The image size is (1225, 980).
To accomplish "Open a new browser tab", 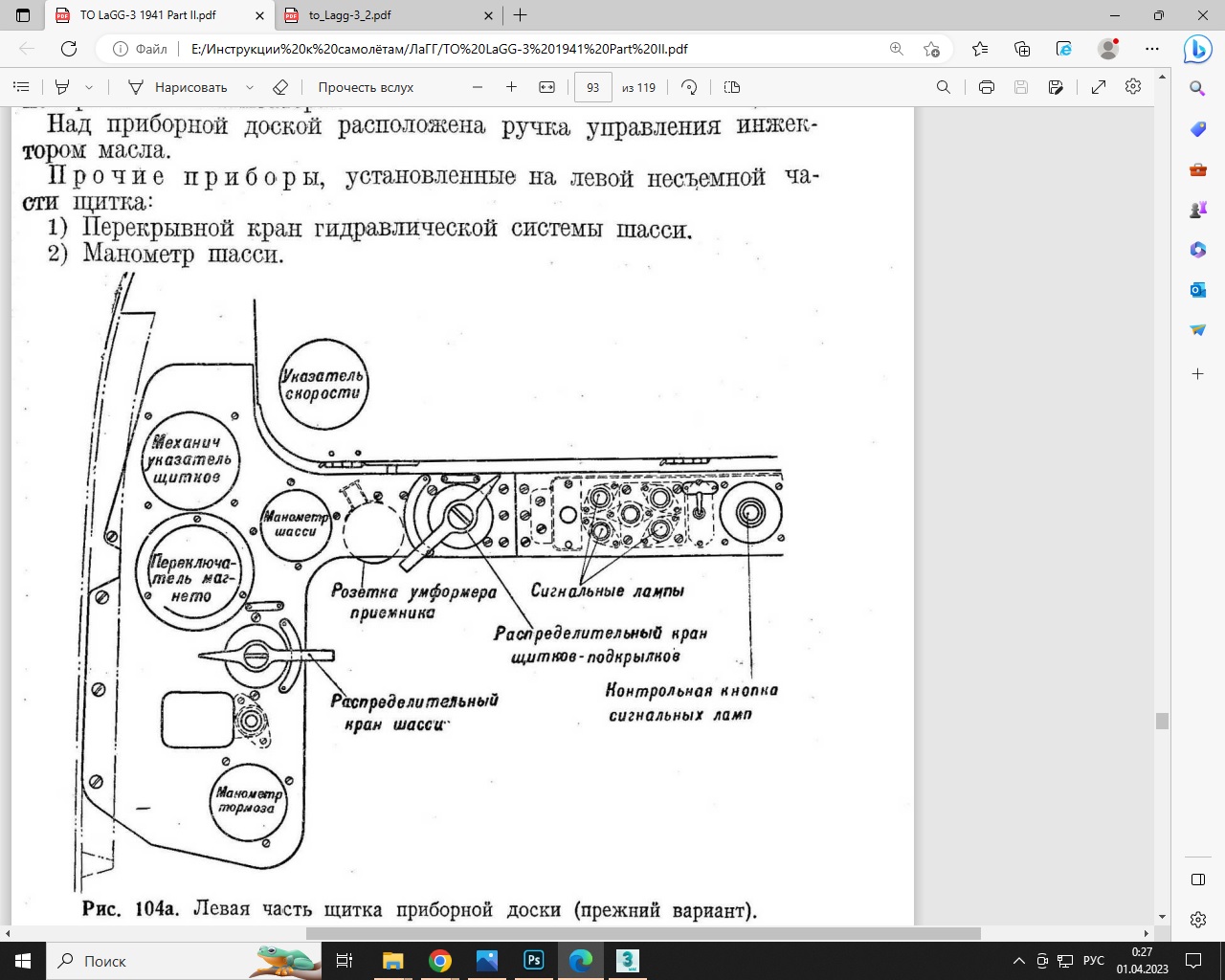I will 520,15.
